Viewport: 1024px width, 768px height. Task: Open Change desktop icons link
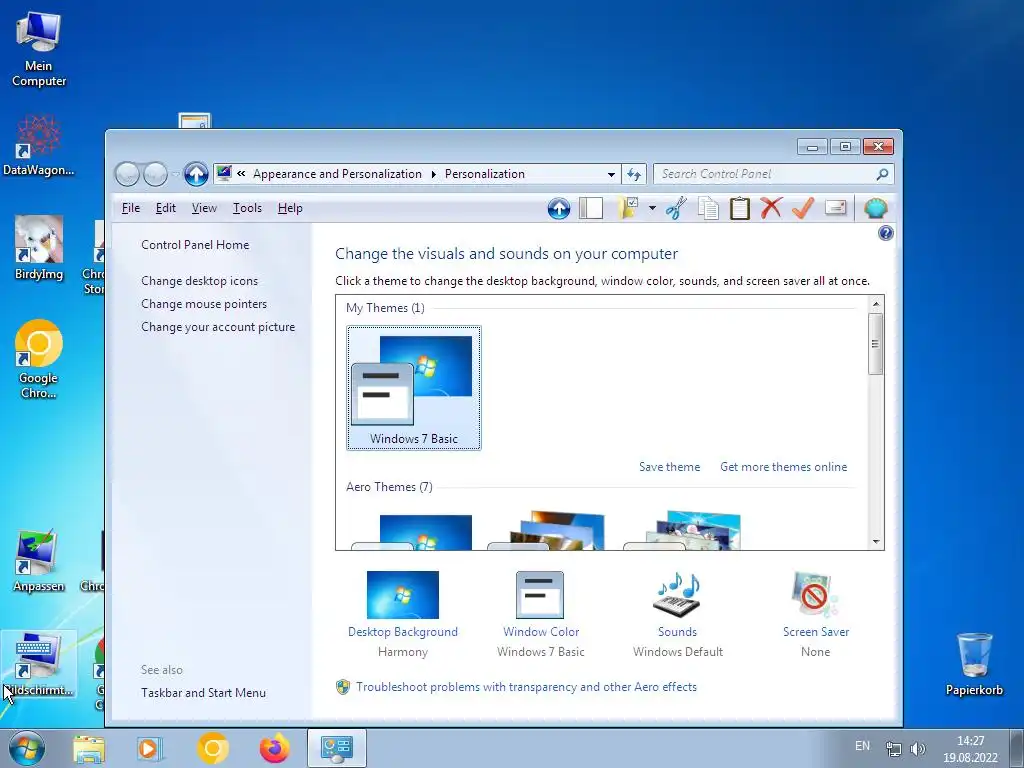click(199, 281)
